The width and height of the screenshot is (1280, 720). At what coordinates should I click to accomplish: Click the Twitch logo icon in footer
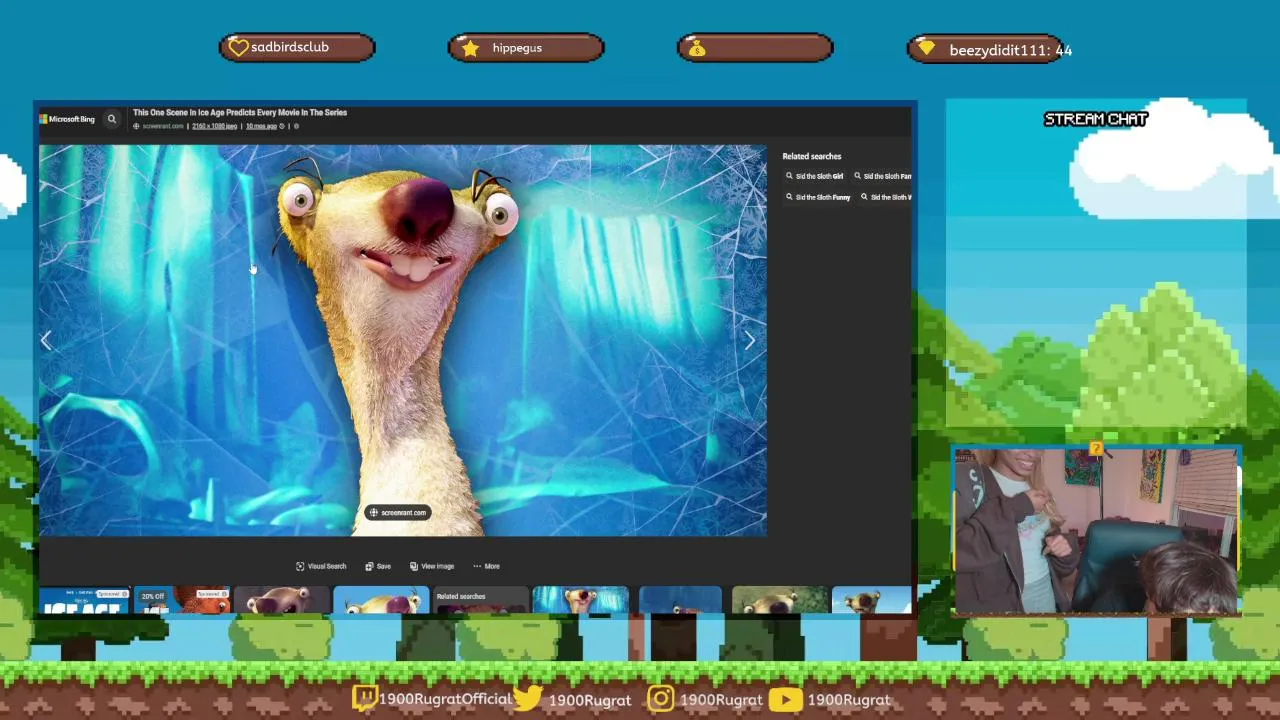pos(364,699)
